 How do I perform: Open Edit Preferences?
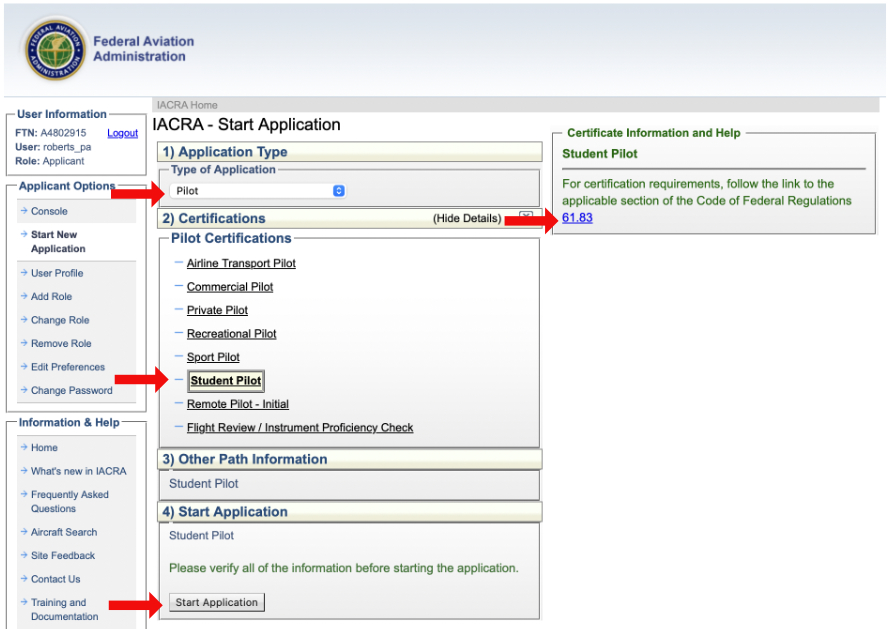pos(68,367)
